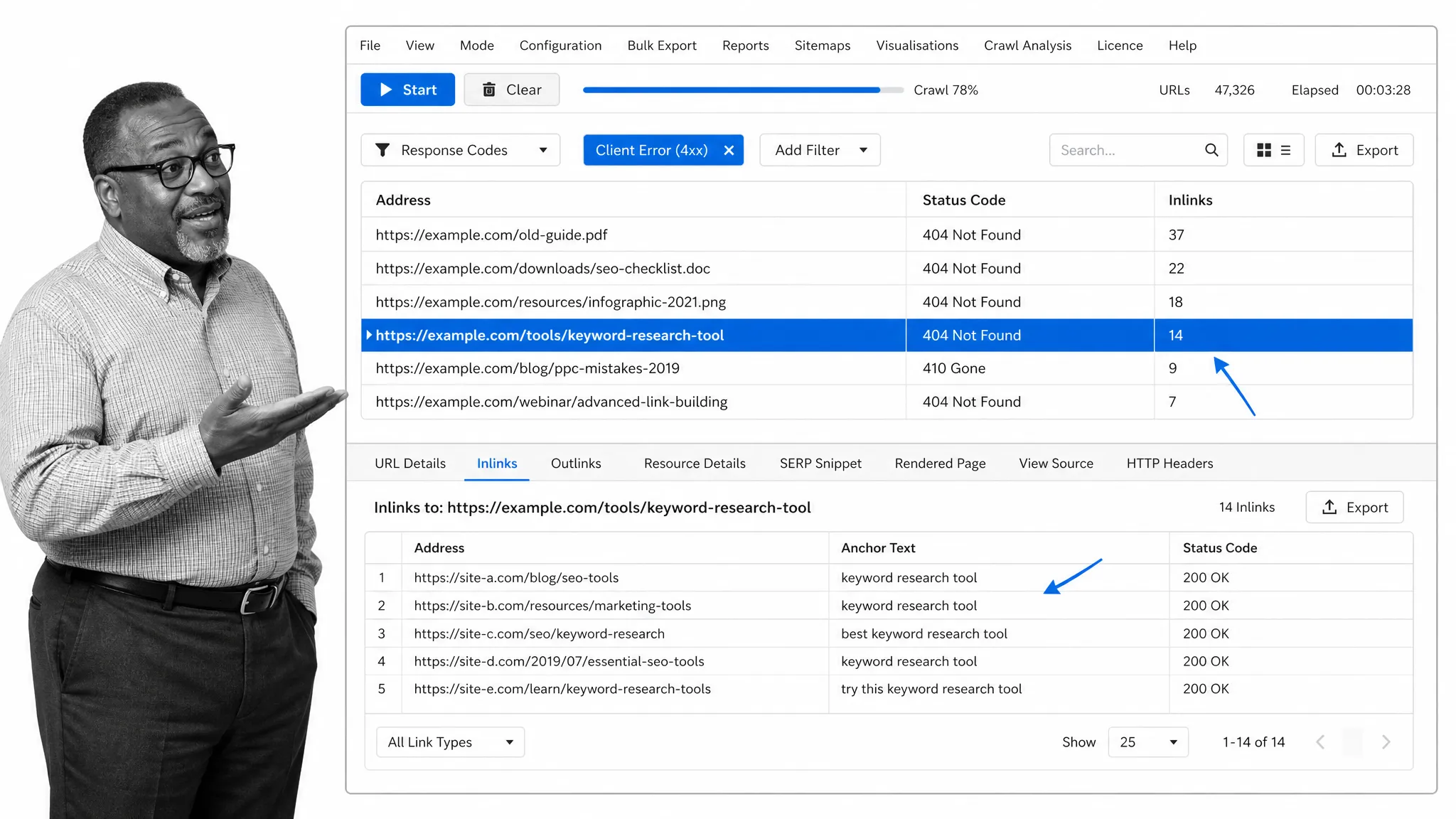Screen dimensions: 1456x819
Task: Open the Visualisations menu
Action: pyautogui.click(x=917, y=45)
